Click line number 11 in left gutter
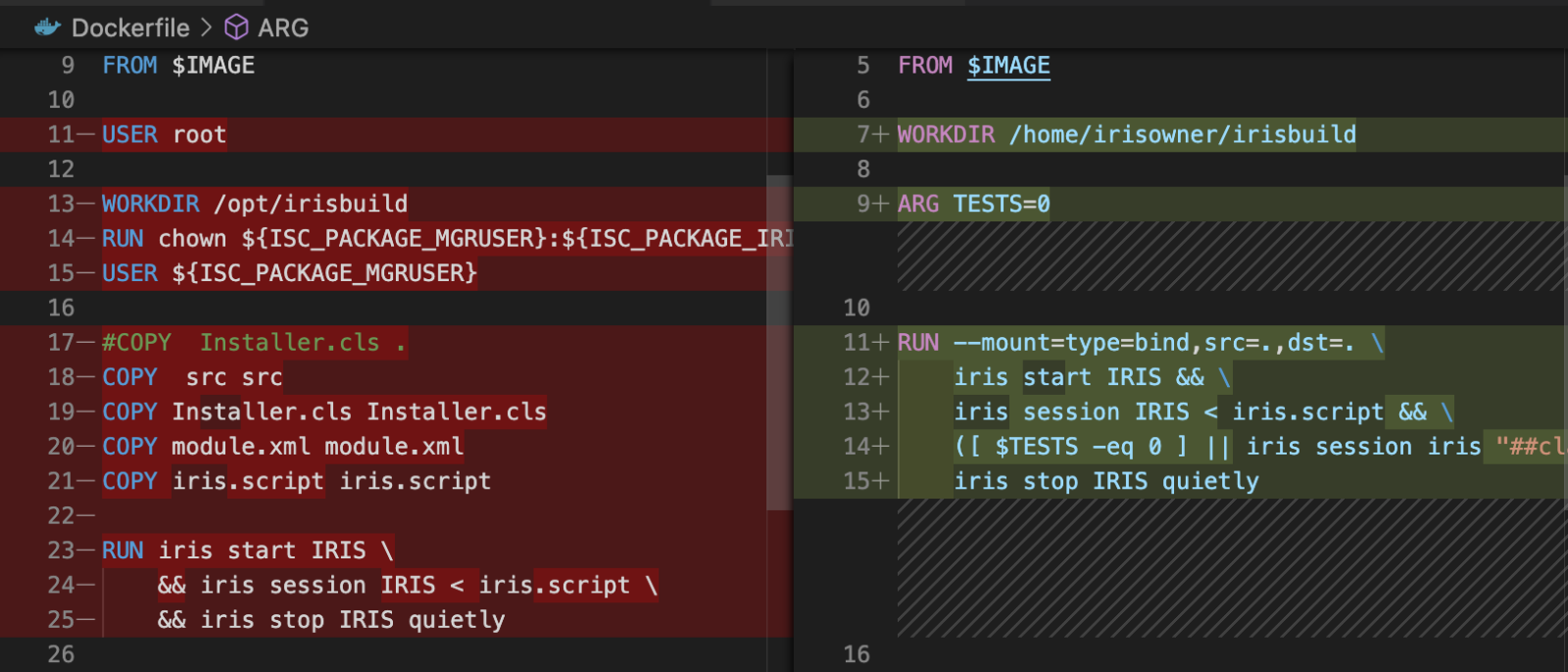Screen dimensions: 1568x672 point(61,135)
